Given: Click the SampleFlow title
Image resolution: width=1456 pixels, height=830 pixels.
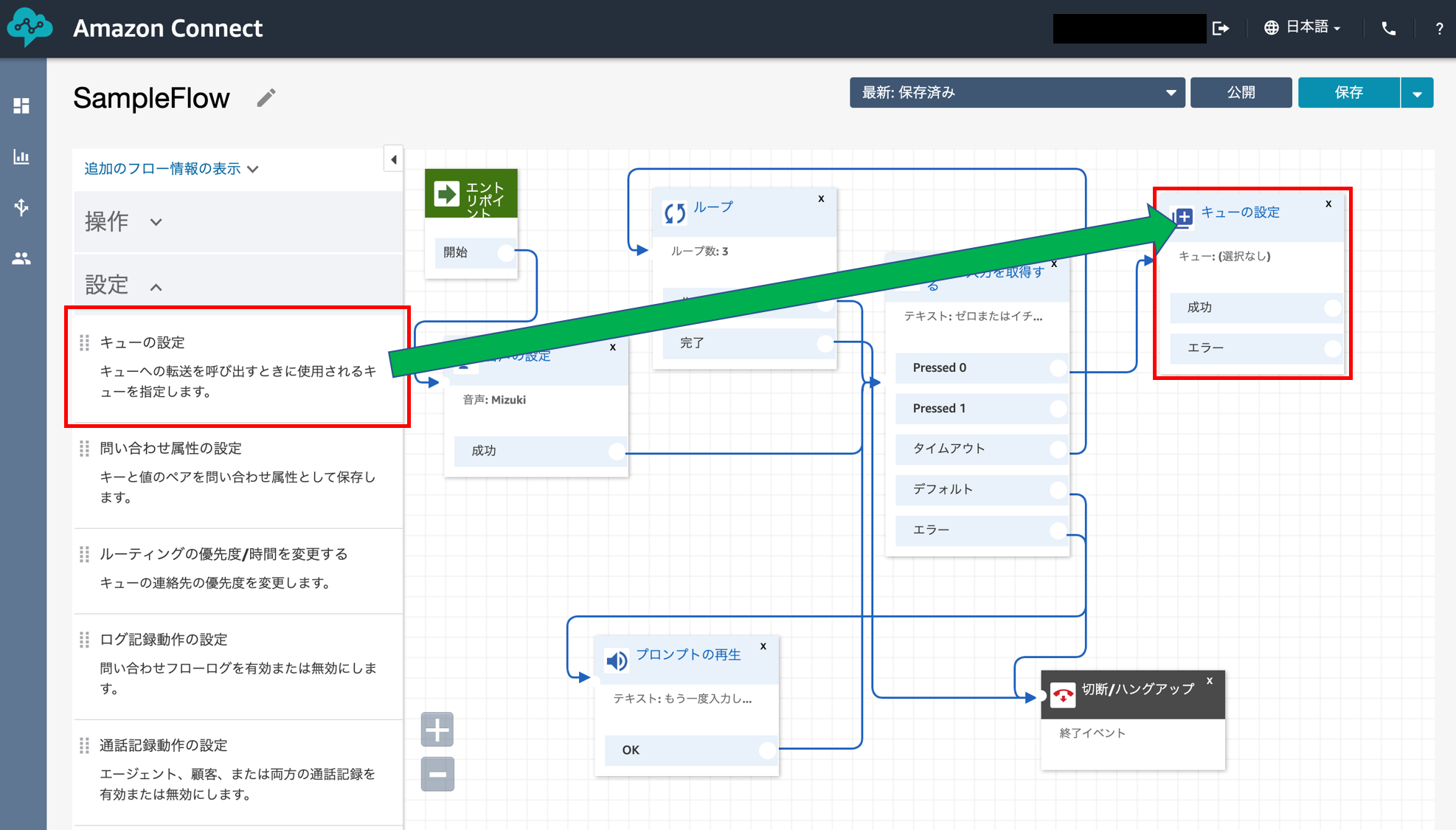Looking at the screenshot, I should tap(151, 97).
